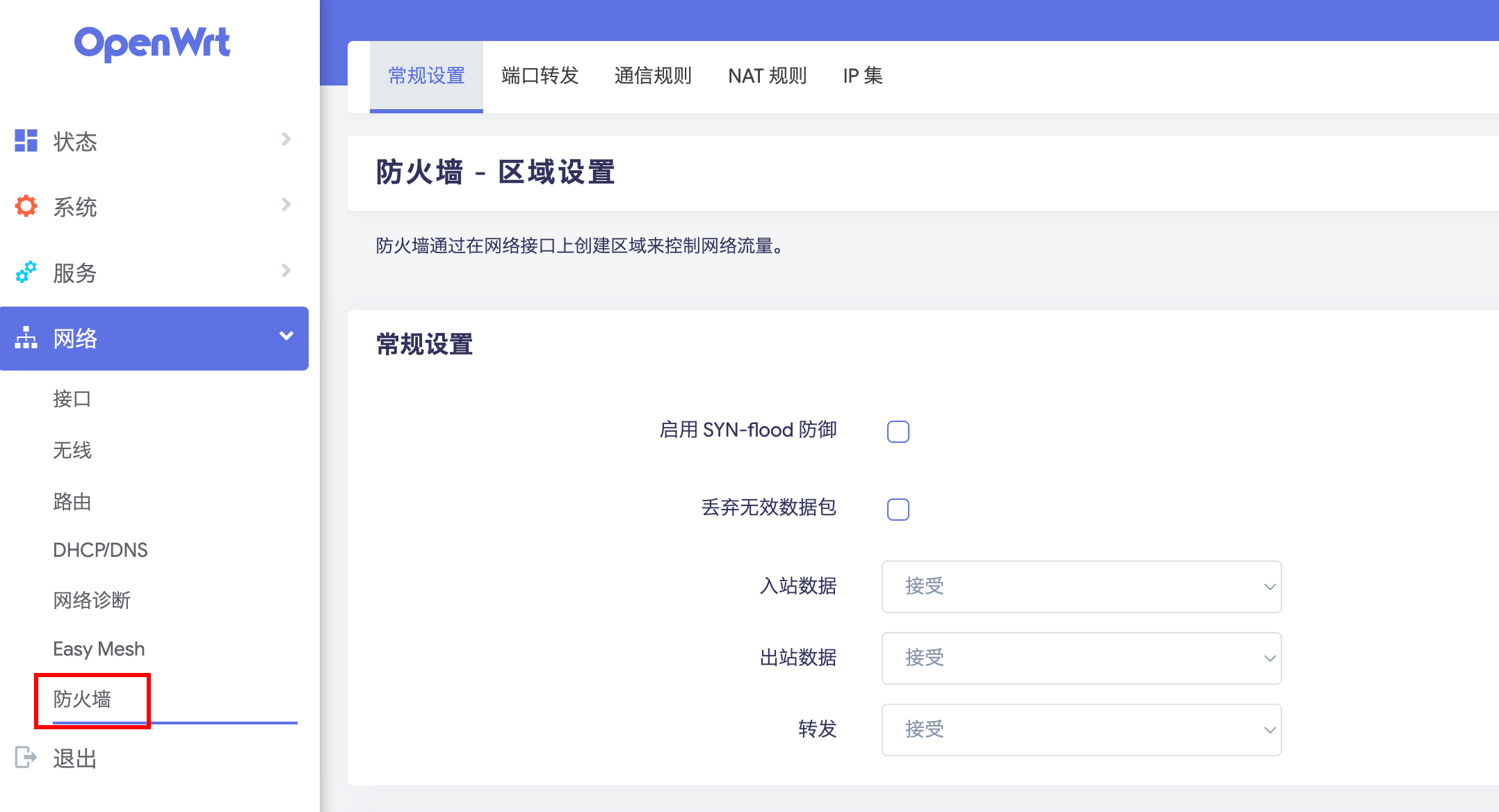Expand the 状态 menu chevron

click(x=286, y=140)
